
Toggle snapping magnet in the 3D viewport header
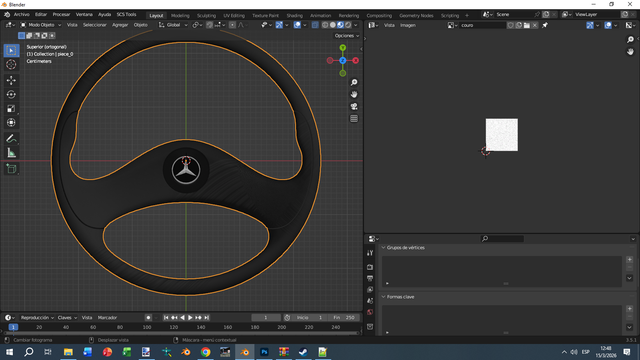[209, 25]
